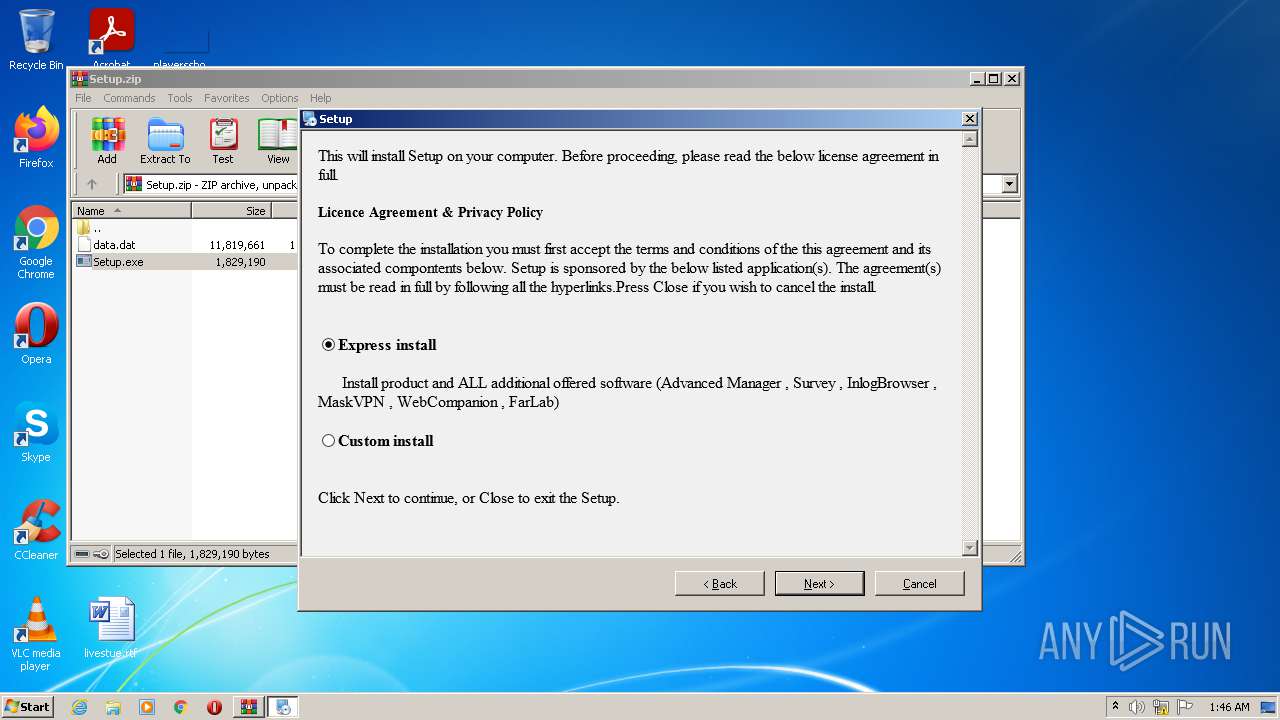Open livestue.rtf document on desktop
The width and height of the screenshot is (1280, 720).
tap(110, 628)
